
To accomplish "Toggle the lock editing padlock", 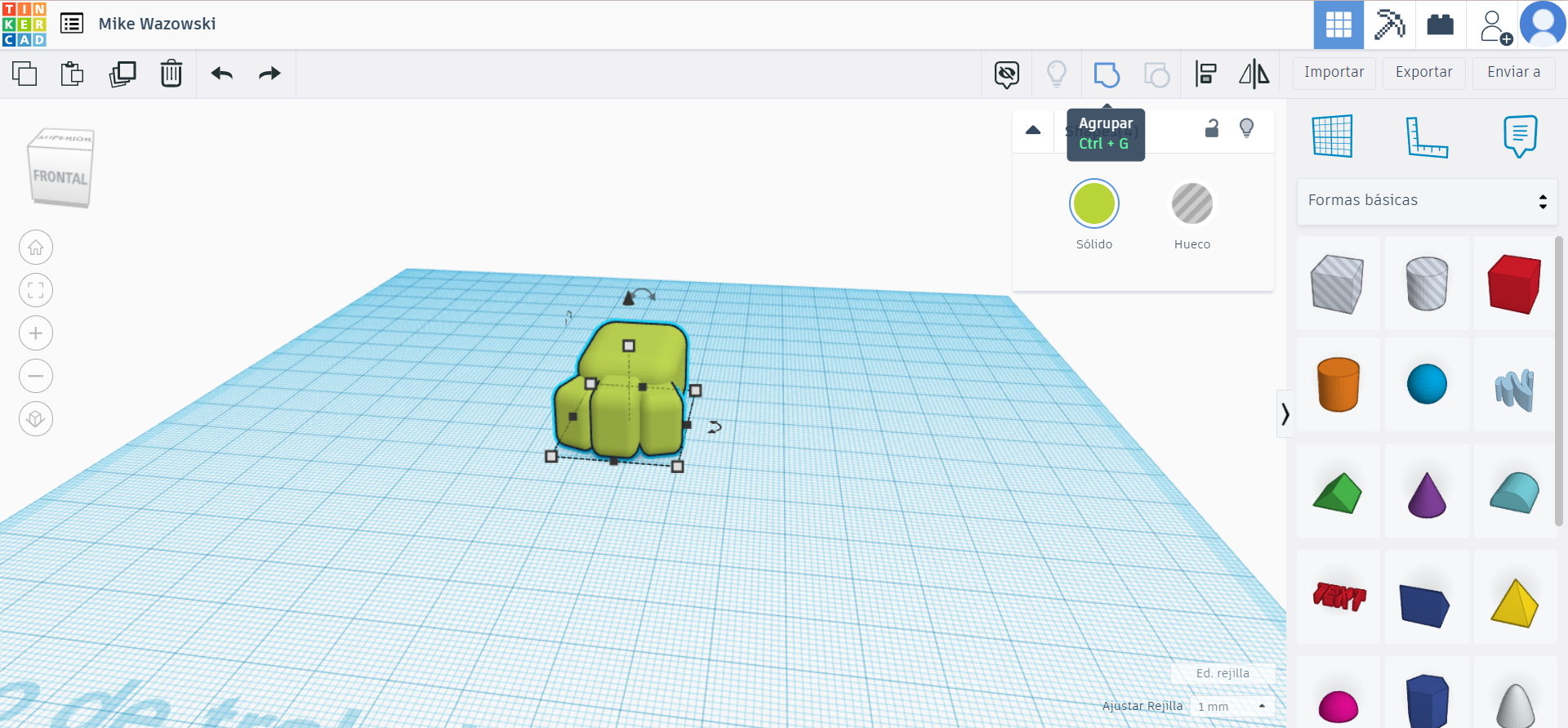I will [x=1212, y=128].
